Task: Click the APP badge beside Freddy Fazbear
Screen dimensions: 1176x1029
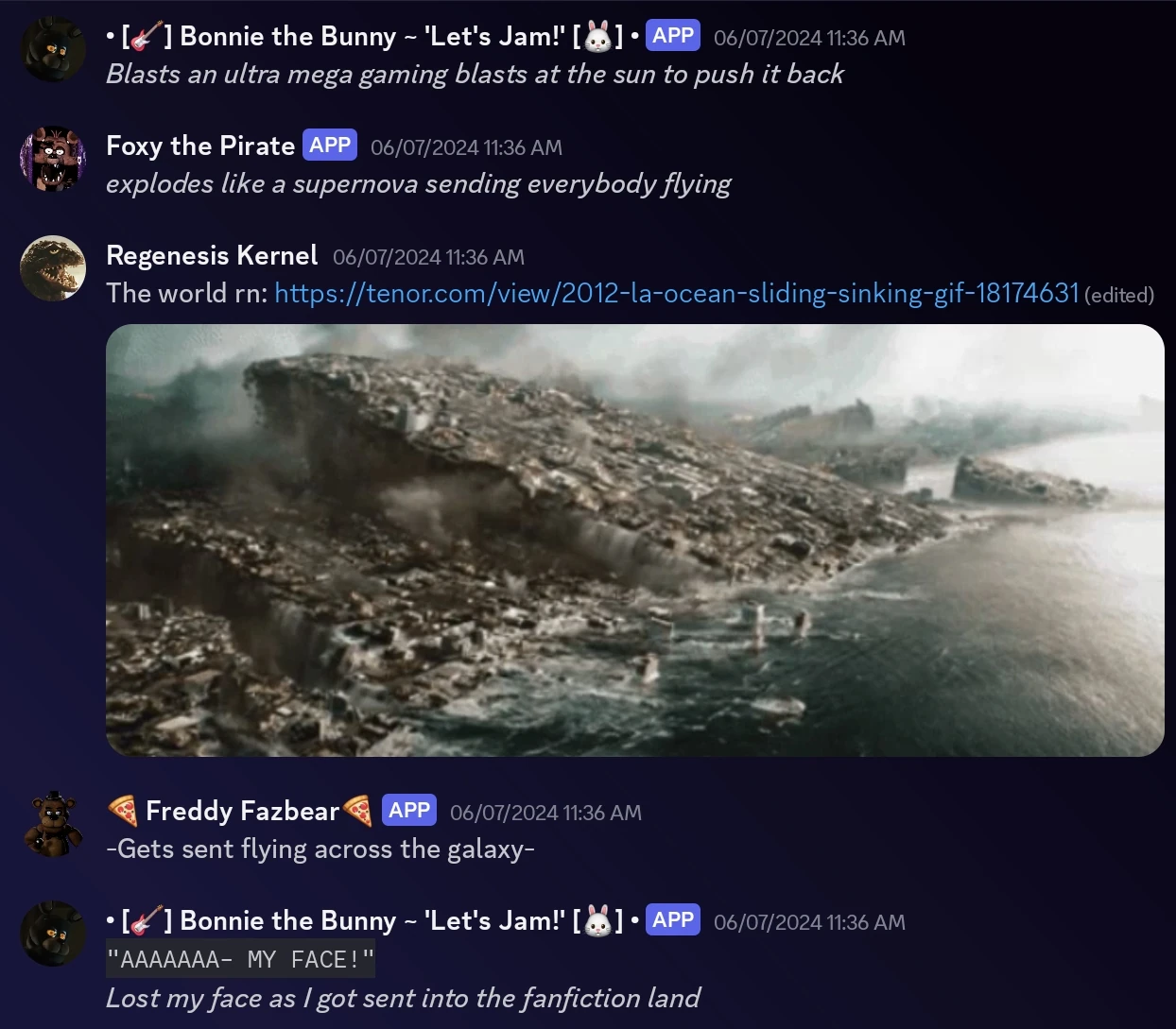Action: point(409,811)
